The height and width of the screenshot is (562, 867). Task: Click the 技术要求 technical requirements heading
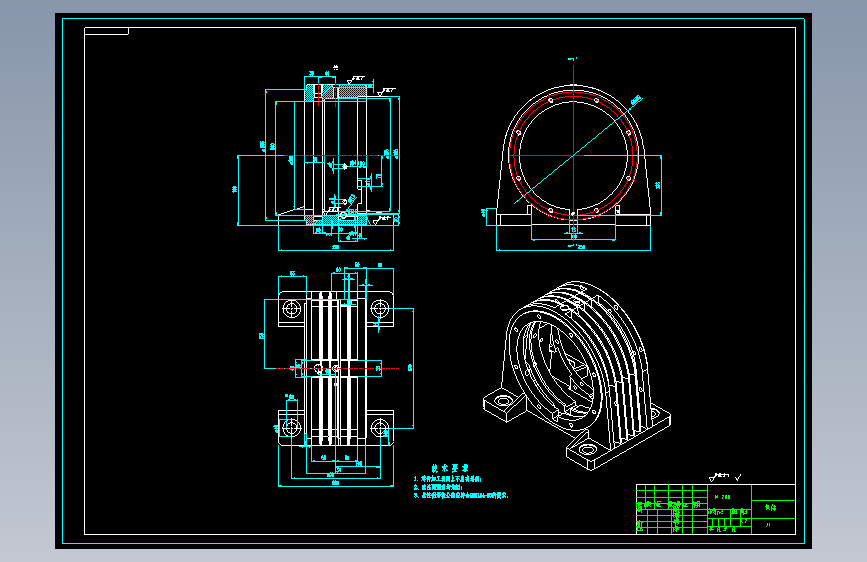click(x=450, y=469)
